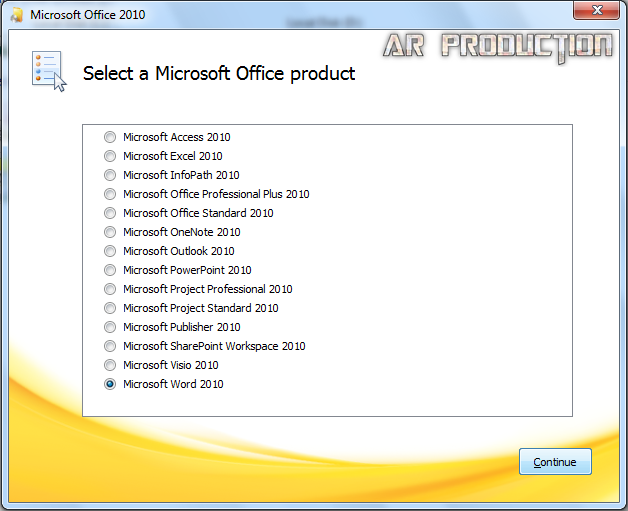Click the Office folder icon in title bar
The height and width of the screenshot is (511, 628).
tap(16, 15)
